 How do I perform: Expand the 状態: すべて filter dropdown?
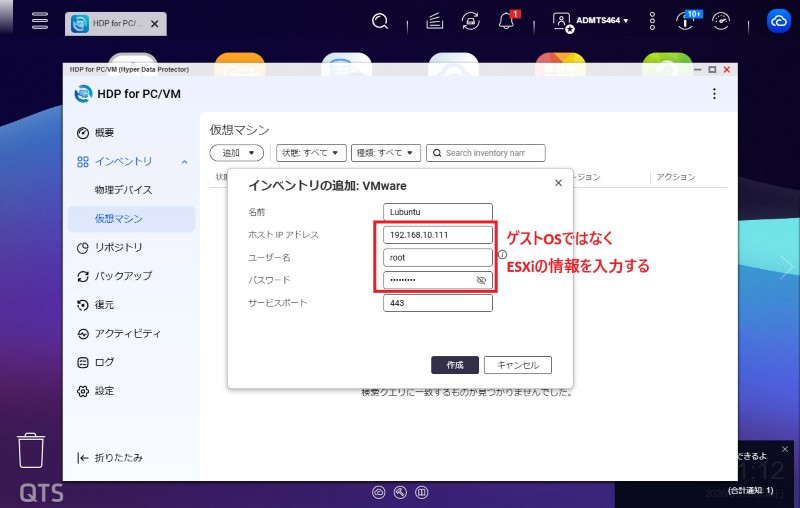[310, 153]
